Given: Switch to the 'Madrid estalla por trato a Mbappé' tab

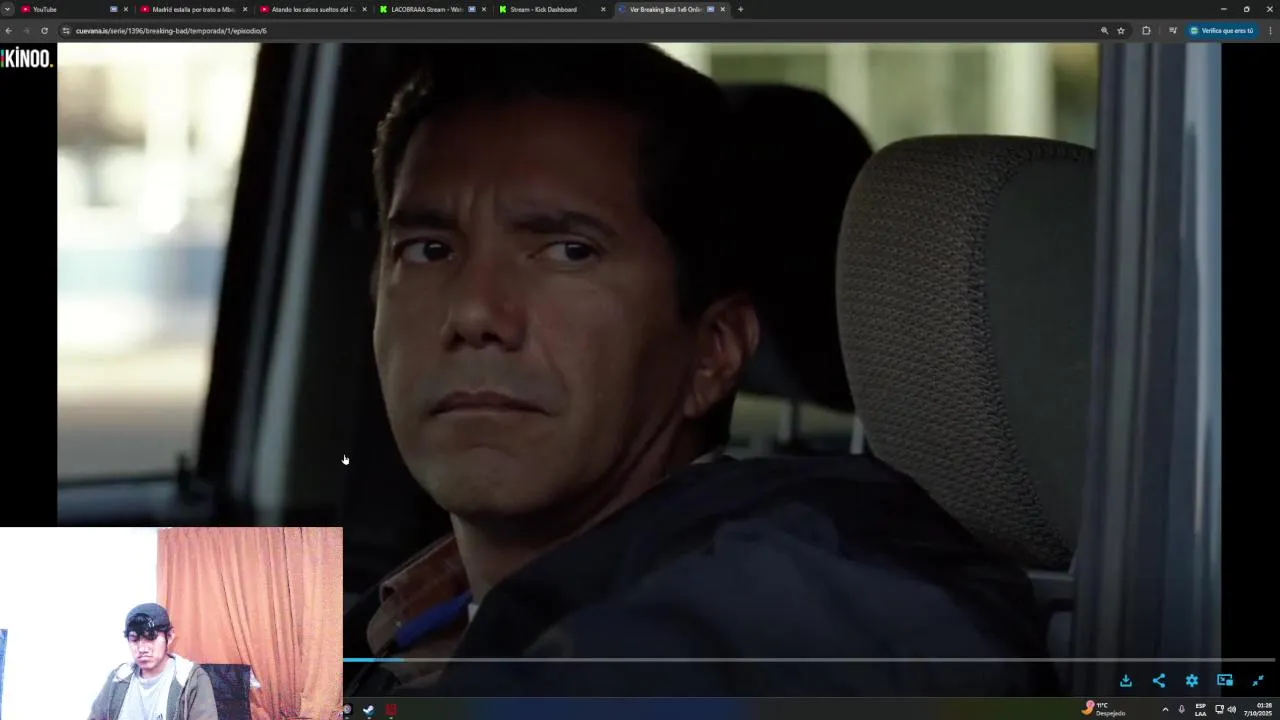Looking at the screenshot, I should tap(193, 9).
